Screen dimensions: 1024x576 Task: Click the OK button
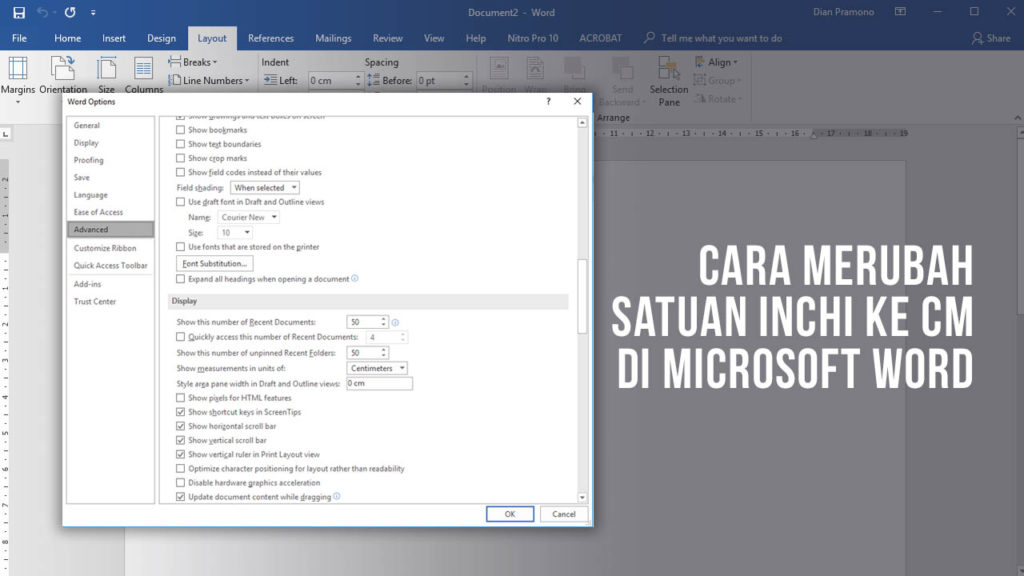pos(510,514)
